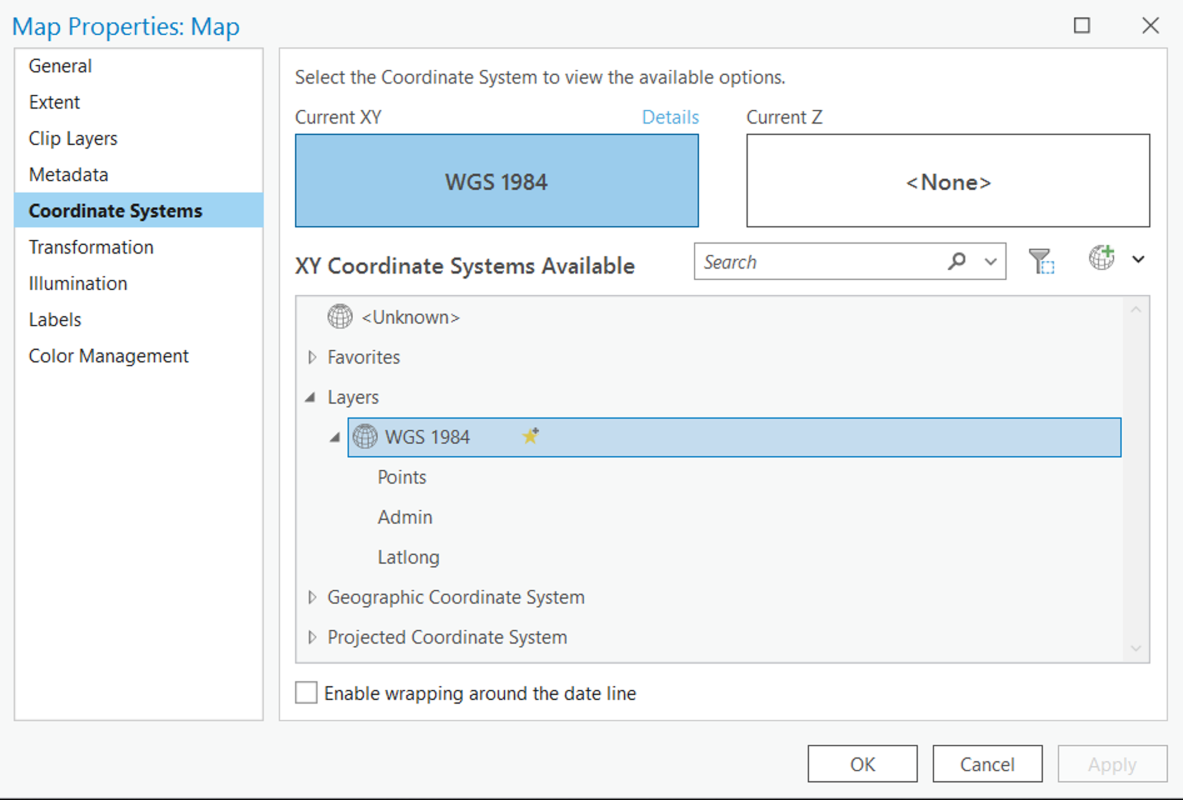Open the add coordinate system dropdown arrow
Viewport: 1183px width, 800px height.
click(1138, 258)
